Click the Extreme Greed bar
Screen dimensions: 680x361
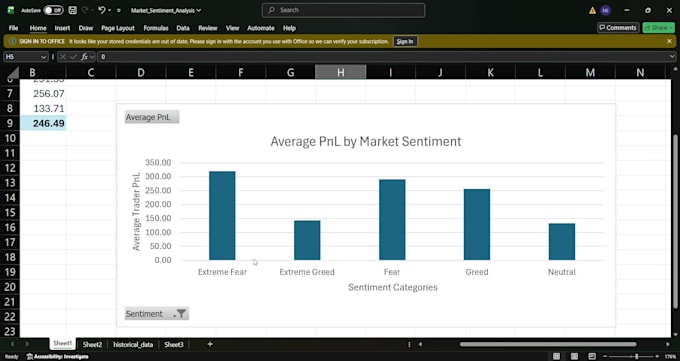click(x=307, y=240)
